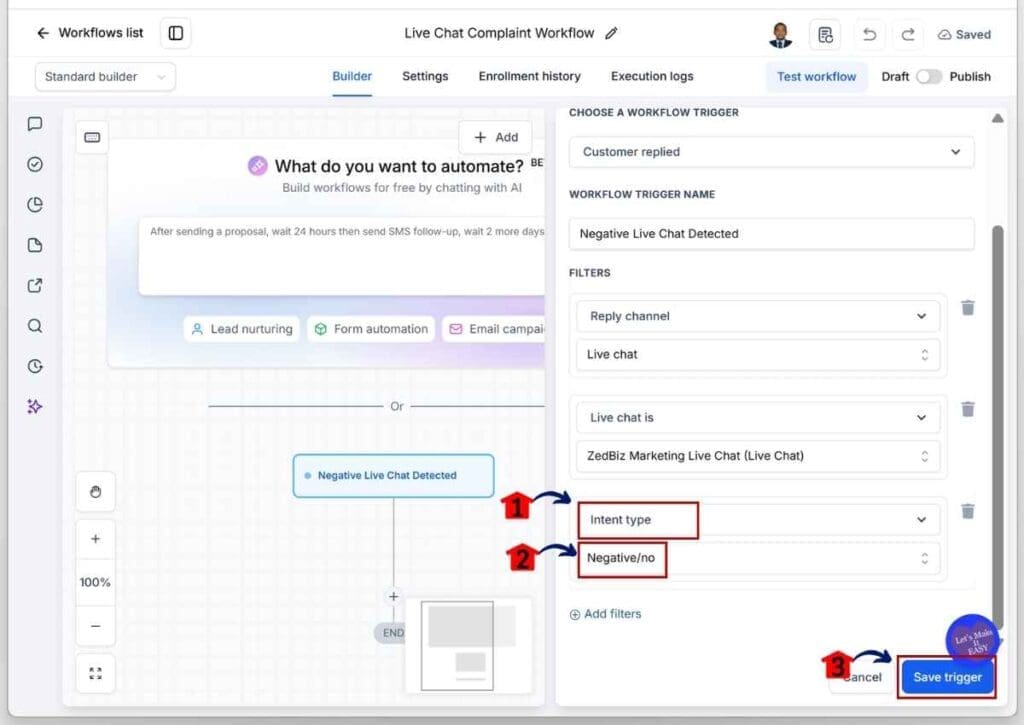Click the Saved cloud status
1024x725 pixels.
(x=965, y=35)
